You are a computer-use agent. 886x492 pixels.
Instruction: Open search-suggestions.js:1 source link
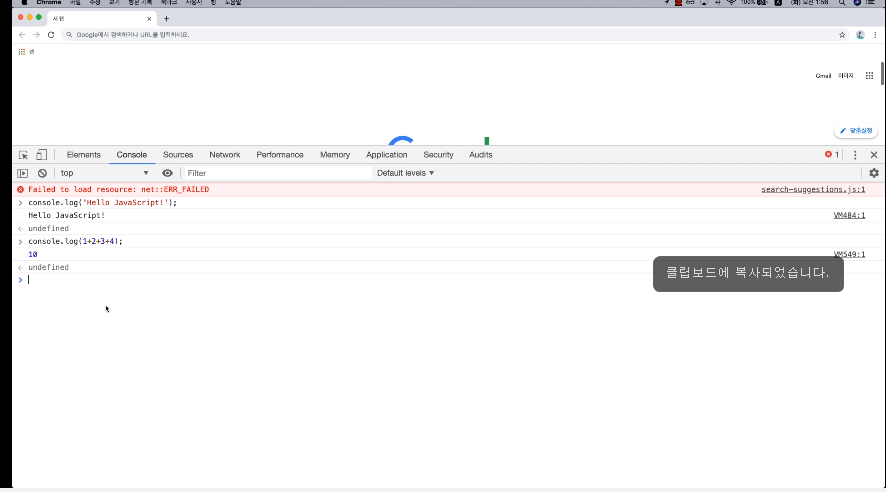click(x=813, y=190)
